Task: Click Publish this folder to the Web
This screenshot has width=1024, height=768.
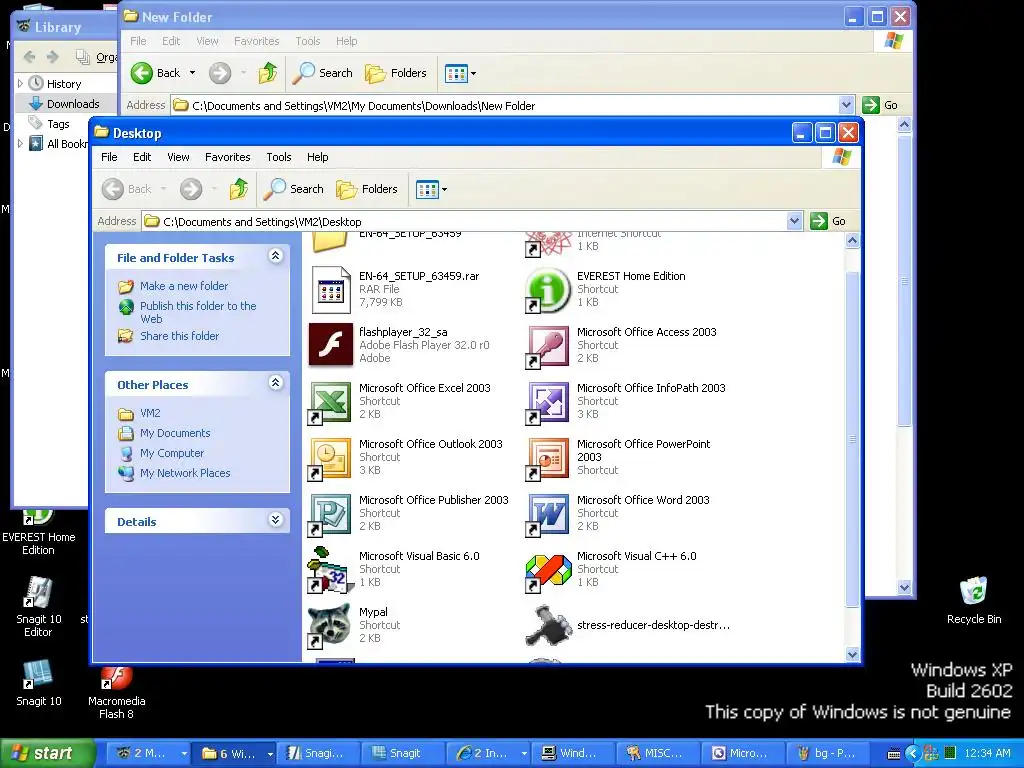Action: point(198,312)
